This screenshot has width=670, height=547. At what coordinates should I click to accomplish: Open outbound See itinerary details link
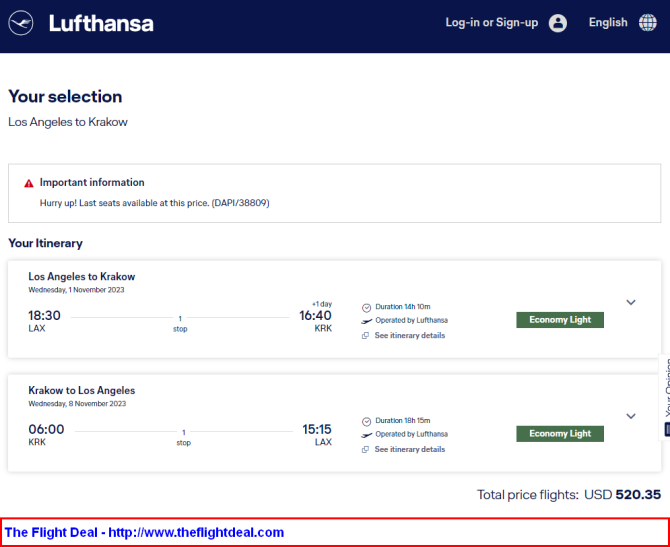409,335
